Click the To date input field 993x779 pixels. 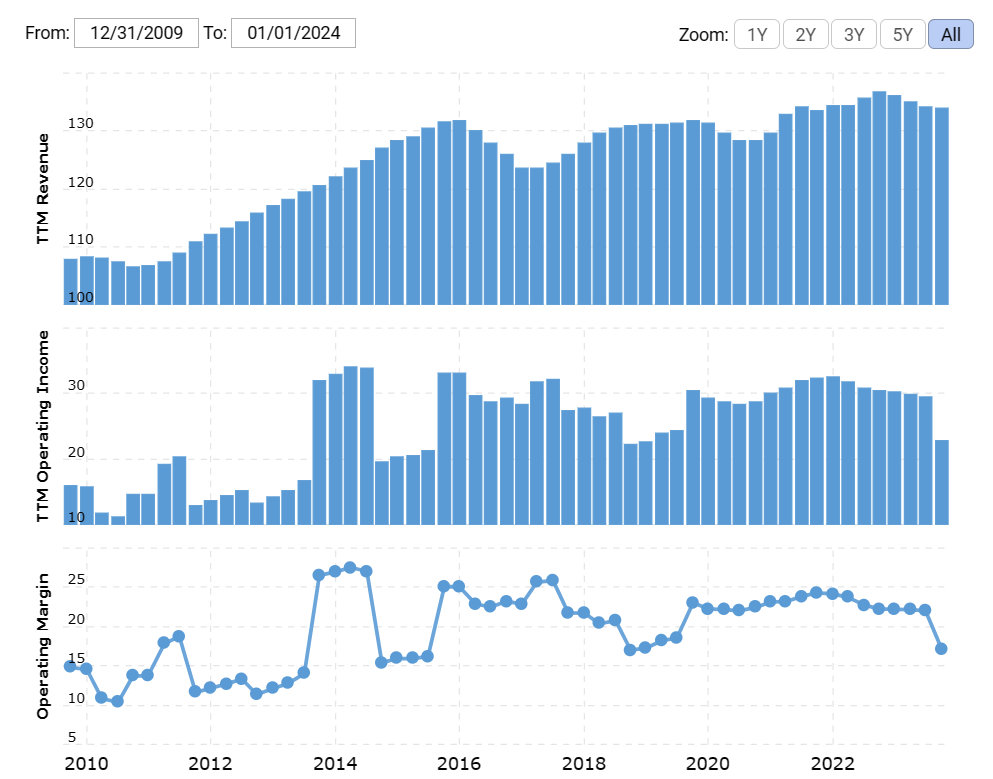[x=293, y=33]
